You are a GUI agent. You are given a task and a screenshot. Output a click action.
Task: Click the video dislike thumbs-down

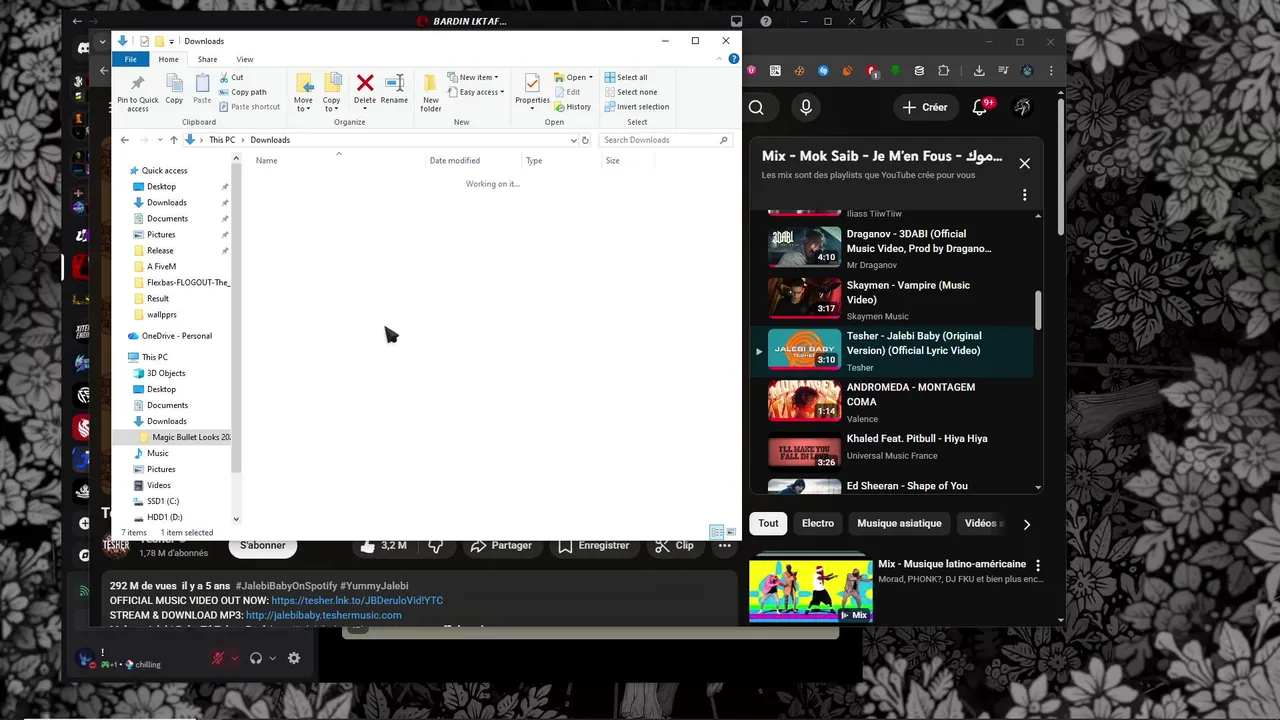[435, 545]
